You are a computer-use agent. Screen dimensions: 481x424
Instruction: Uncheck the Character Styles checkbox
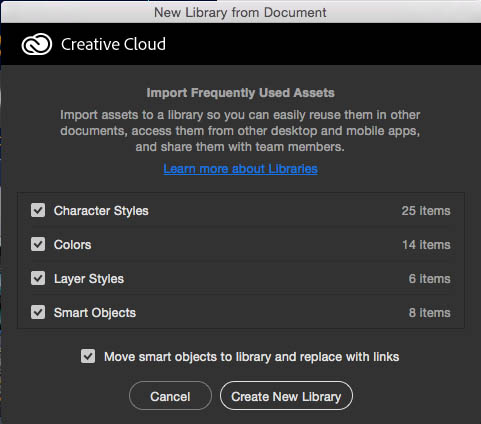click(x=38, y=210)
